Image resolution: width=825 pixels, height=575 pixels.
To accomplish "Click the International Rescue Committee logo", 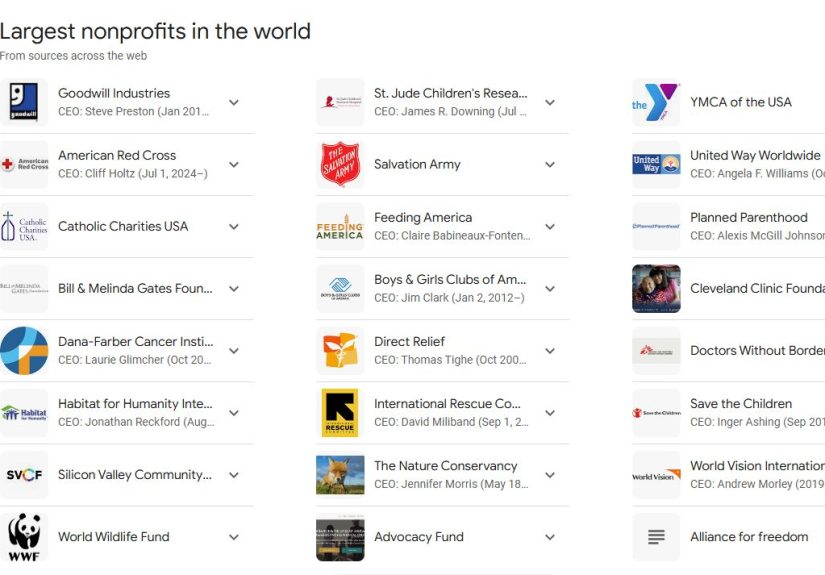I will 340,412.
